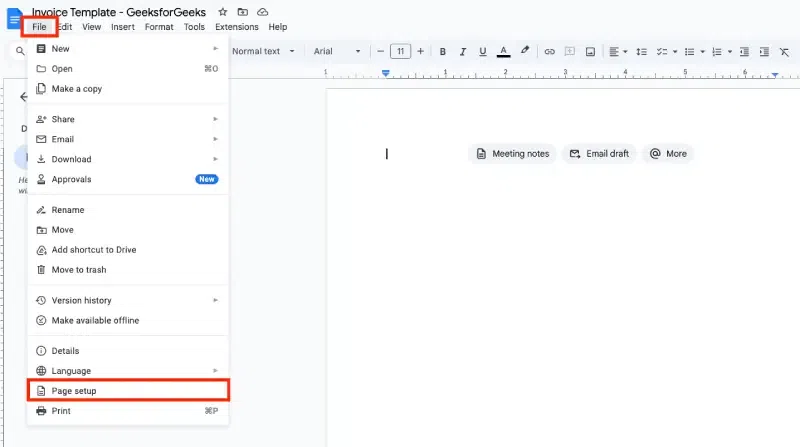800x447 pixels.
Task: Click the line and paragraph spacing icon
Action: pos(641,52)
